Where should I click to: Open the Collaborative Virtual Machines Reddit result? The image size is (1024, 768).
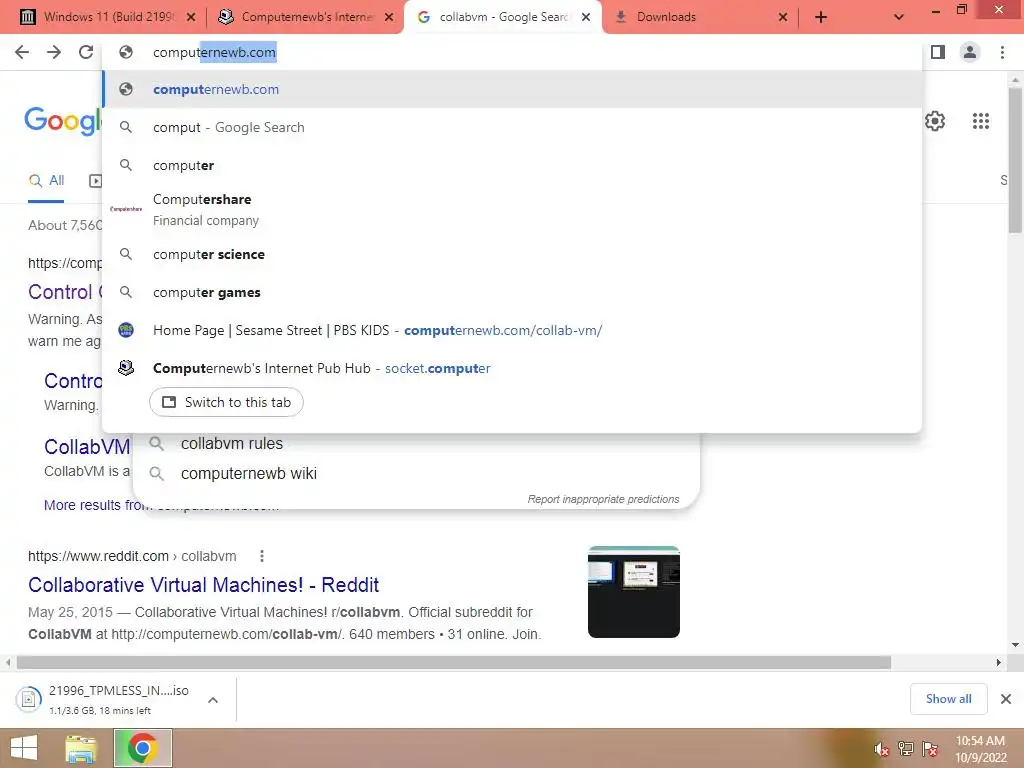(x=203, y=584)
